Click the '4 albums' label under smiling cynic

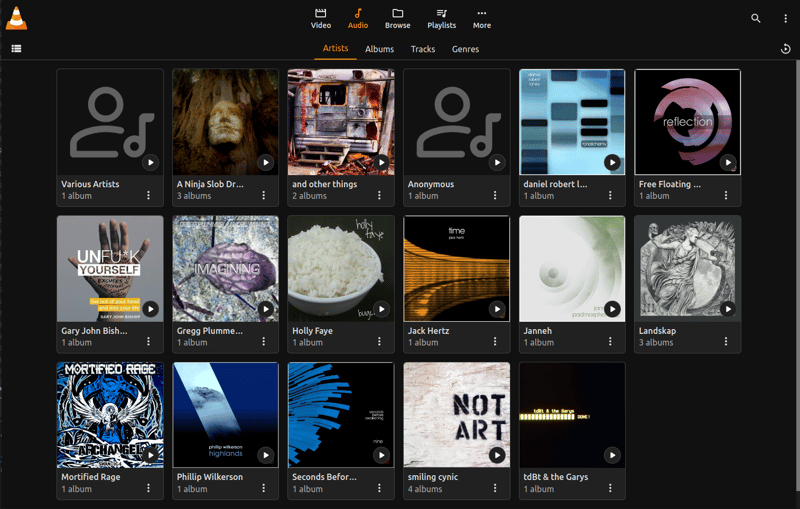pos(425,489)
